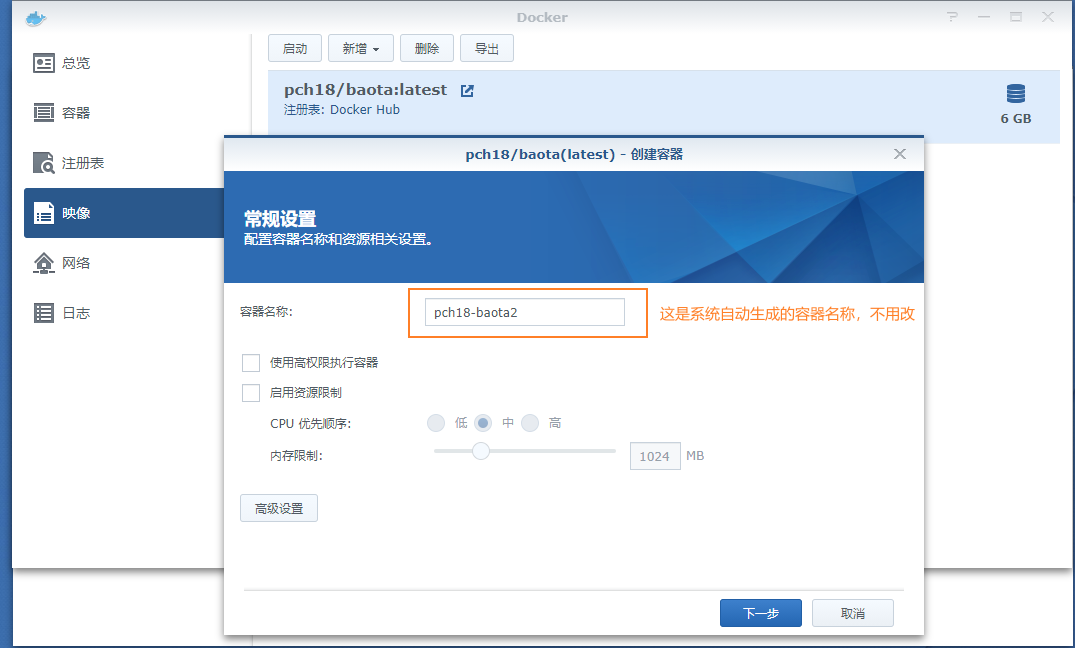Select the 容器 container list icon
Screen dimensions: 1075x648
click(x=44, y=113)
